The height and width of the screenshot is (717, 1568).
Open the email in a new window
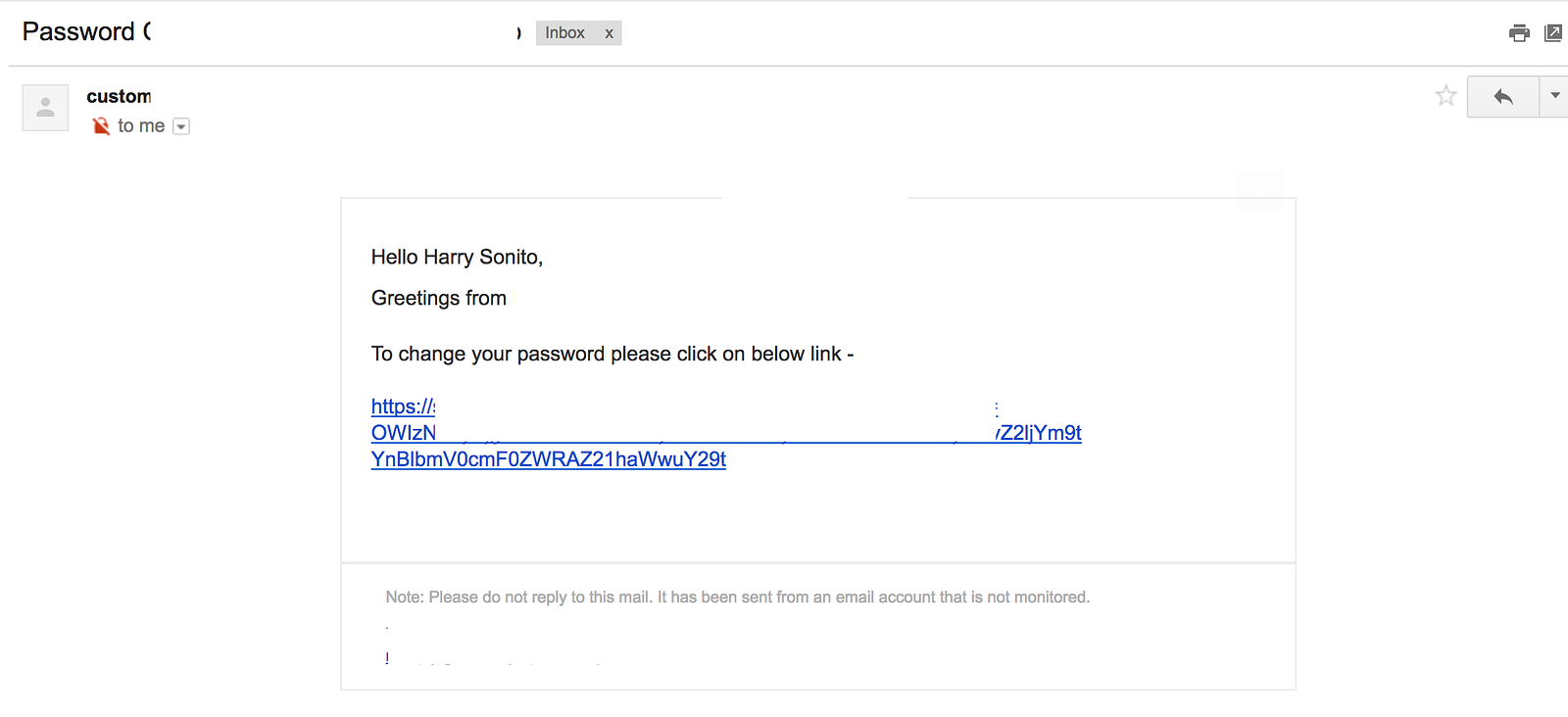pyautogui.click(x=1553, y=33)
